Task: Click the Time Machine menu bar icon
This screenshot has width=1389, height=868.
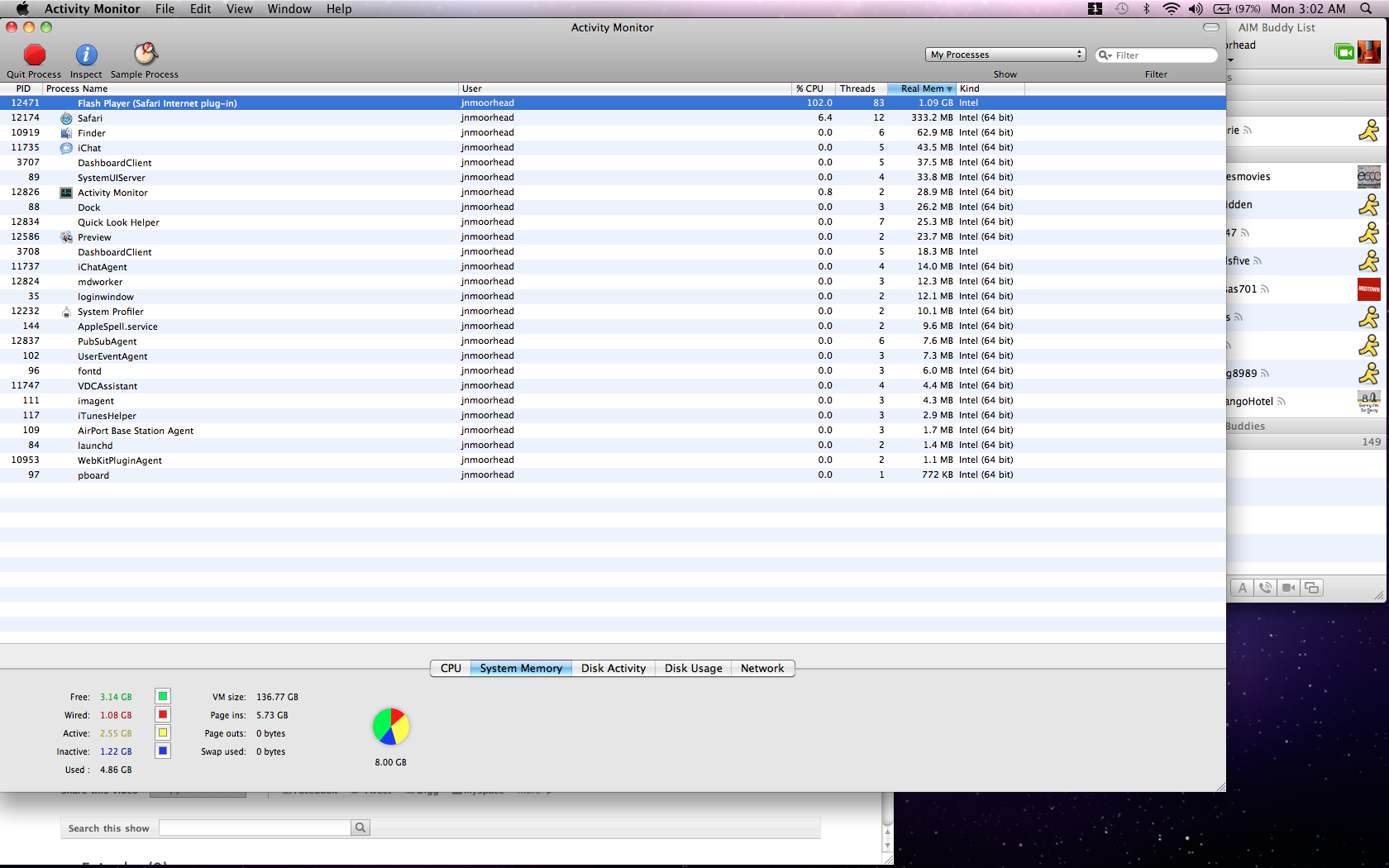Action: 1121,9
